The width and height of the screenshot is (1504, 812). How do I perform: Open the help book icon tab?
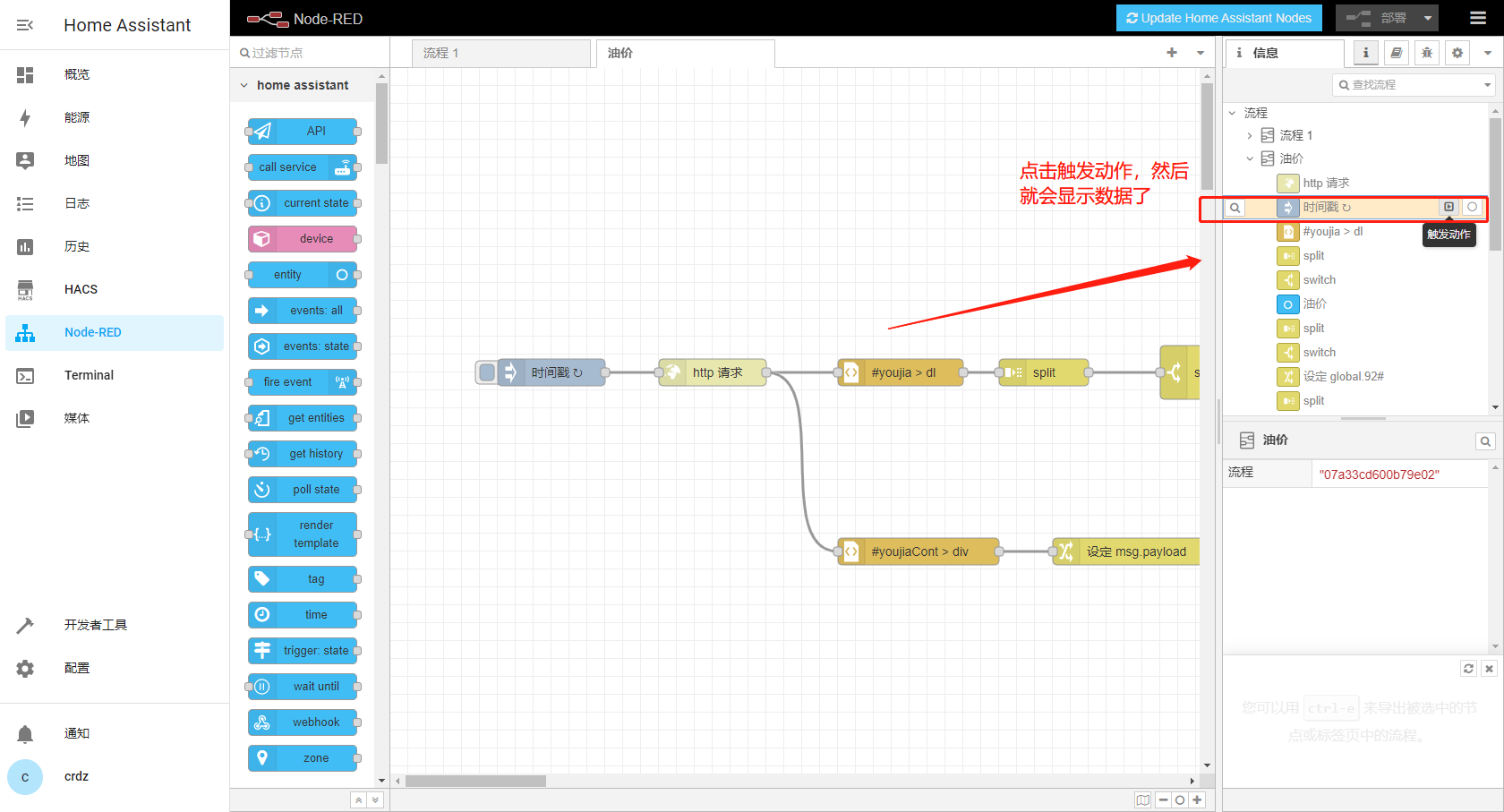coord(1397,53)
